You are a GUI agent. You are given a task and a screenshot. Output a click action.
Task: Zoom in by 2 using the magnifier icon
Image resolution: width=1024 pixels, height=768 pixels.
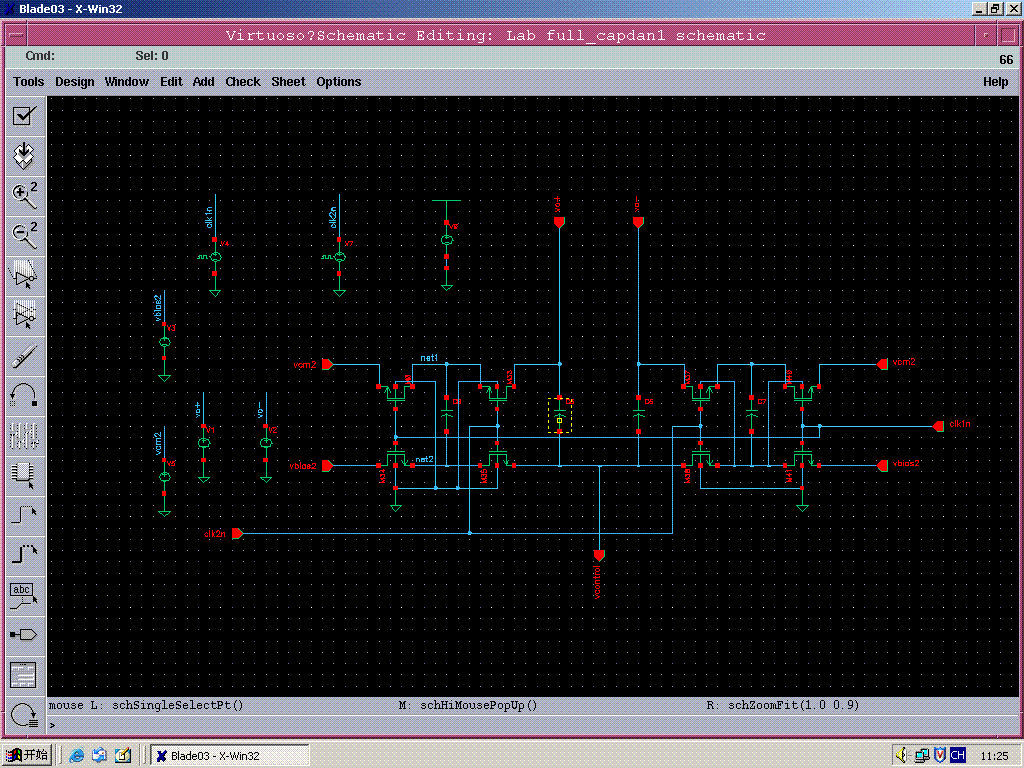pos(24,195)
